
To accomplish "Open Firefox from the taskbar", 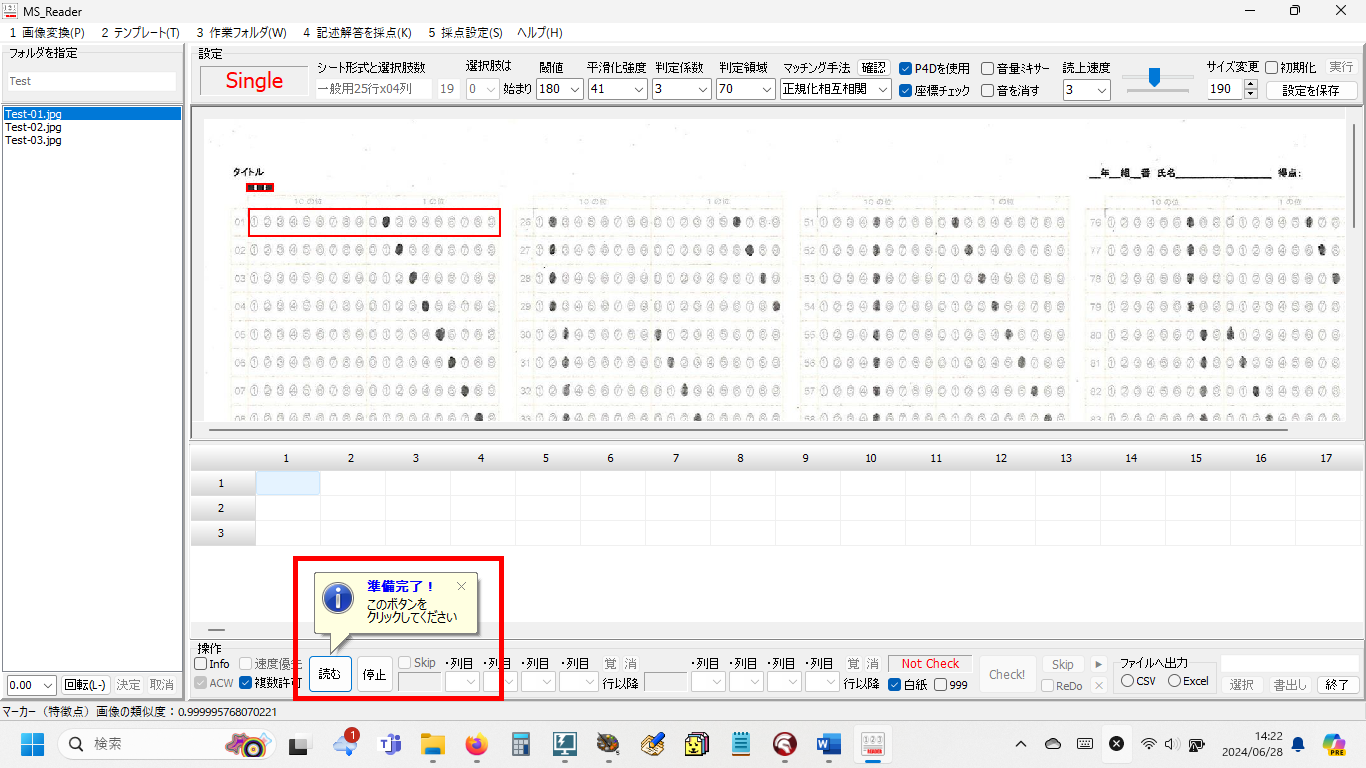I will coord(476,744).
